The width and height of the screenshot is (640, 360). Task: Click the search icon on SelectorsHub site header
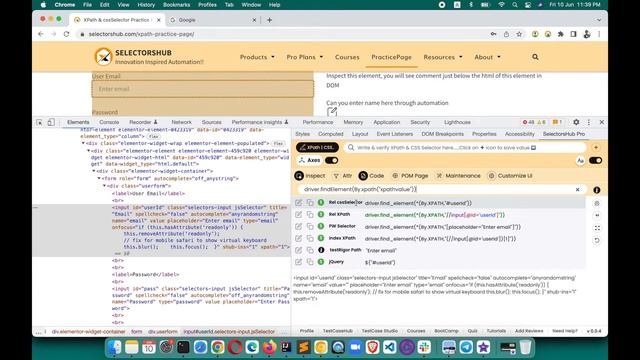pos(535,57)
